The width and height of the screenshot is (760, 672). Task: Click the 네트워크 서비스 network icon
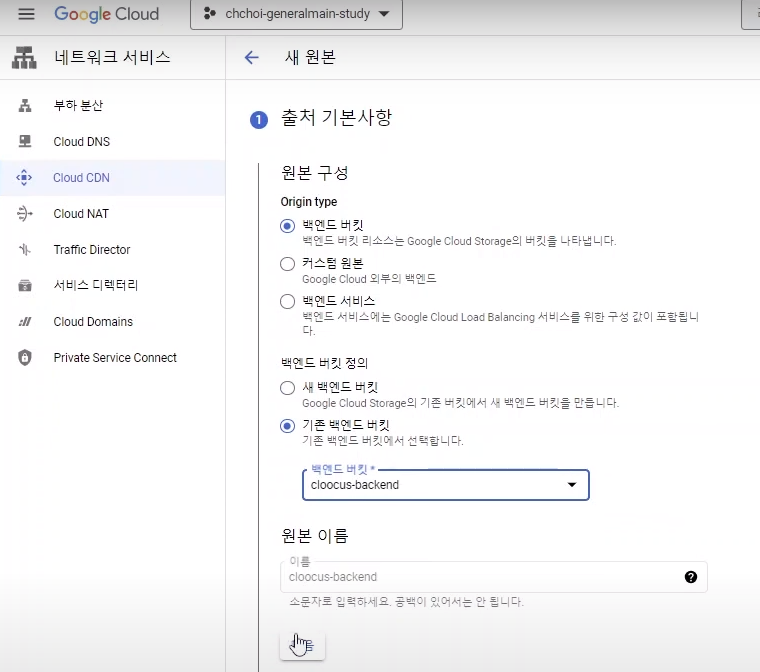click(24, 58)
